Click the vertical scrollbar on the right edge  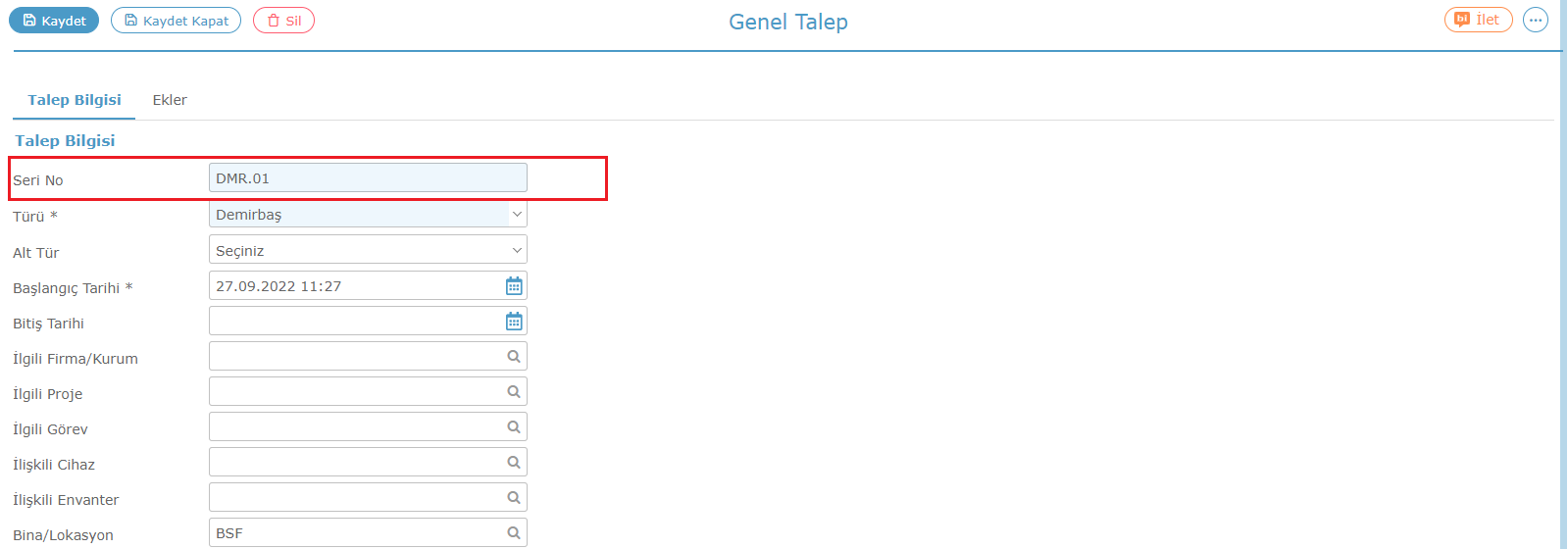tap(1563, 274)
